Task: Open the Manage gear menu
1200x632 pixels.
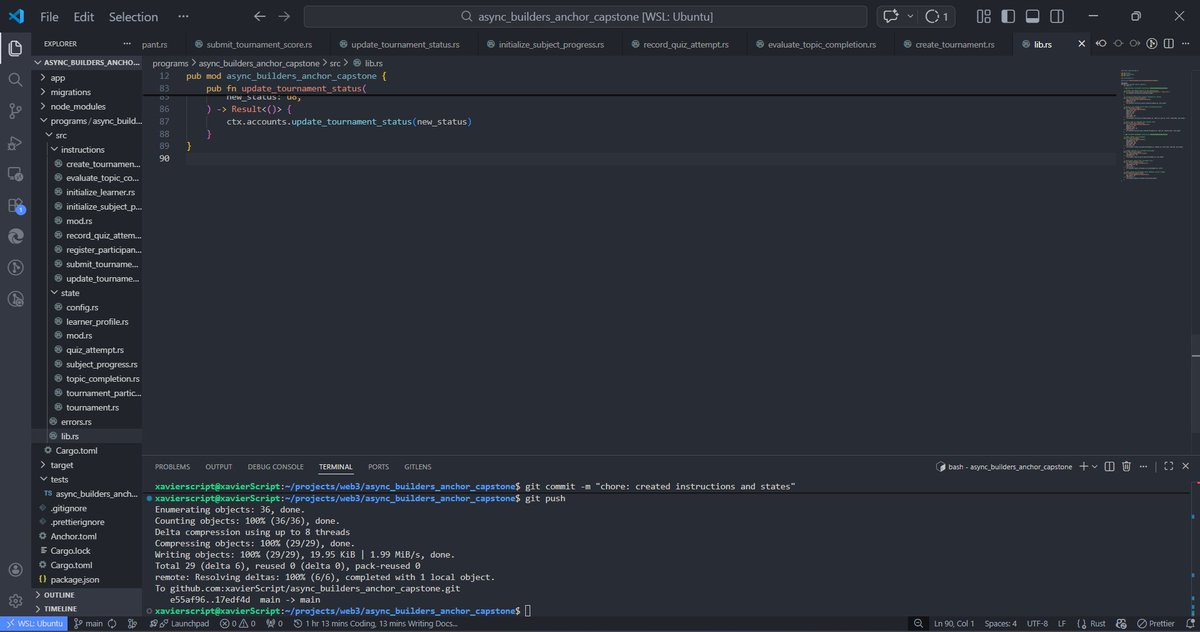Action: pyautogui.click(x=15, y=600)
